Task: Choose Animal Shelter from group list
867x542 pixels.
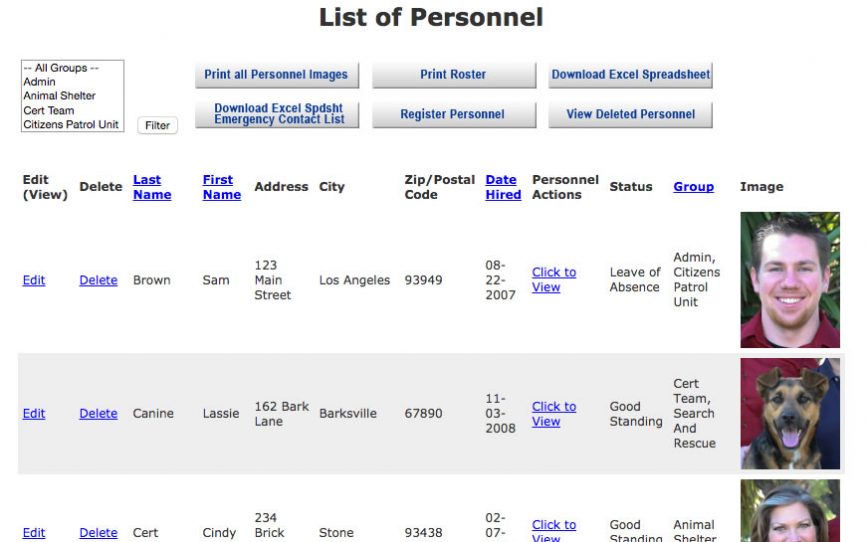Action: (x=59, y=96)
